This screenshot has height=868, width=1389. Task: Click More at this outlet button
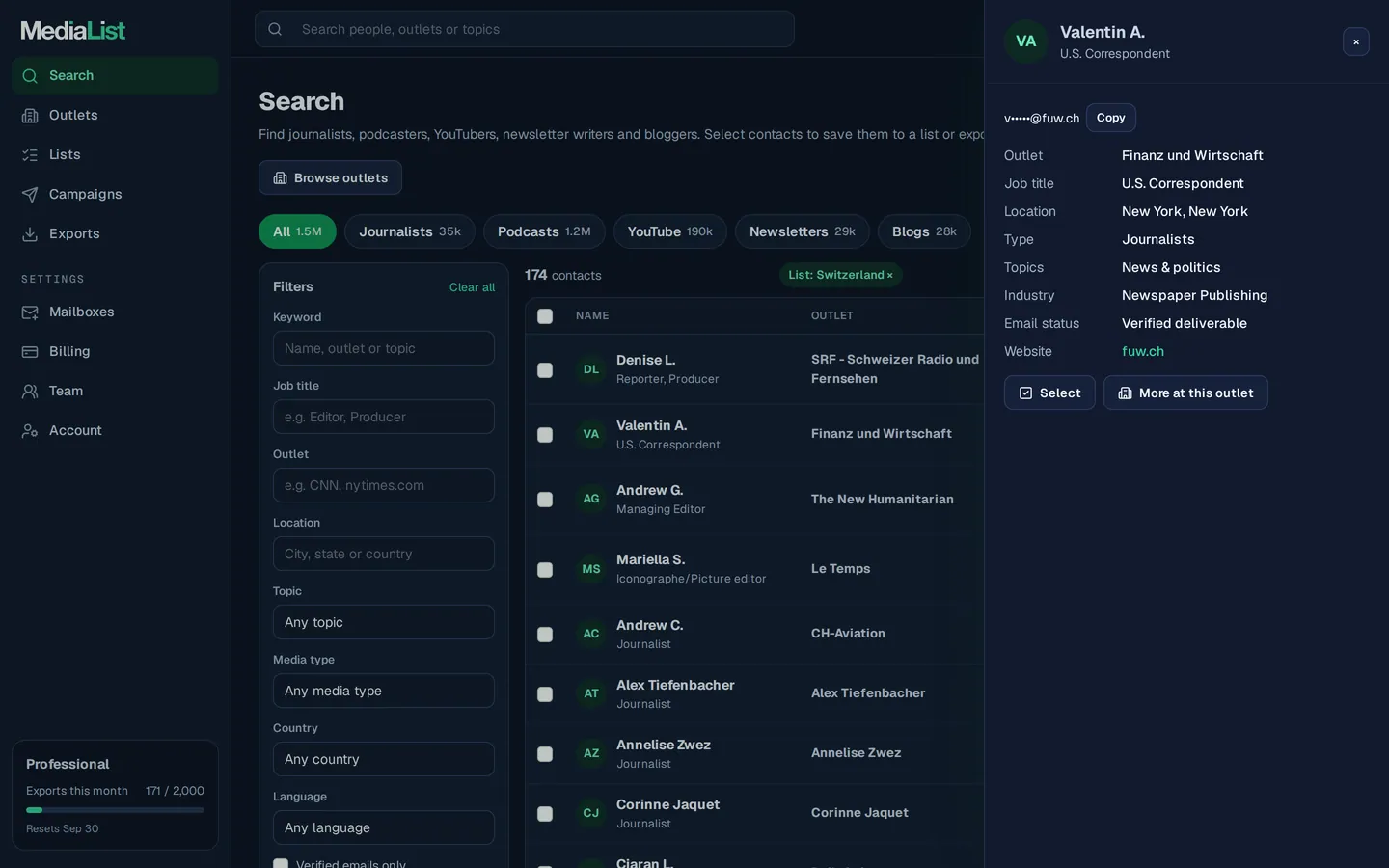[x=1185, y=393]
